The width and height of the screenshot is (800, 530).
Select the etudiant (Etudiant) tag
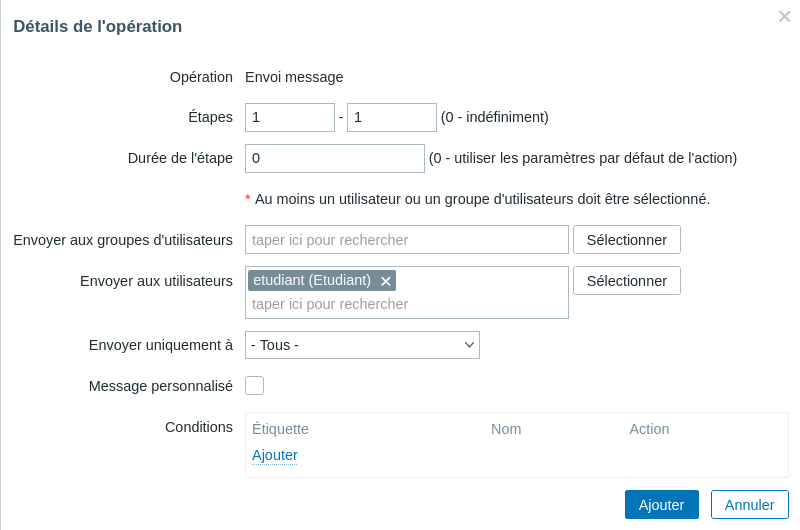(x=312, y=280)
